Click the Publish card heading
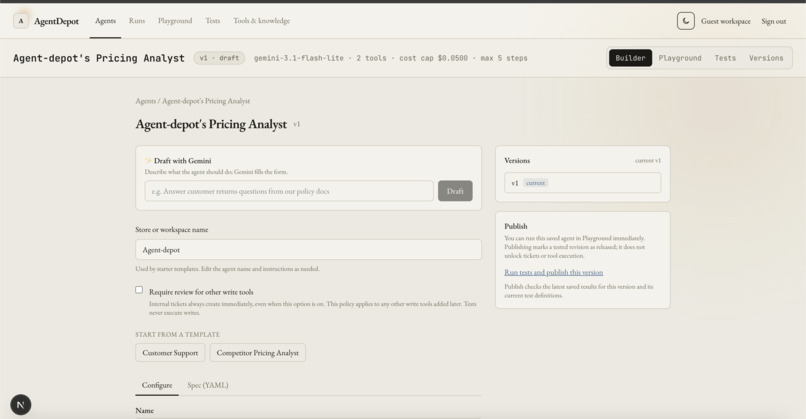The height and width of the screenshot is (419, 806). click(x=516, y=226)
